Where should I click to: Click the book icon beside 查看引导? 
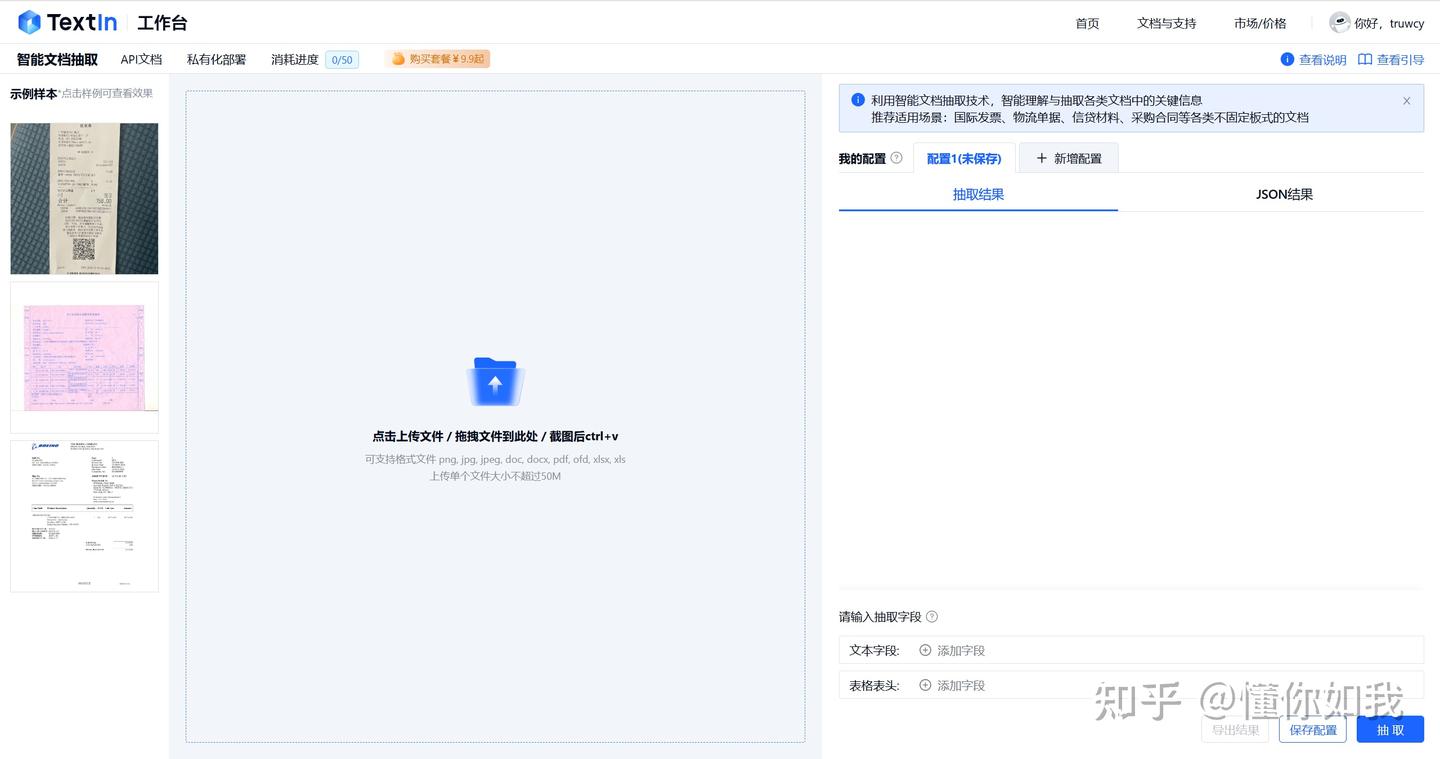(1366, 59)
